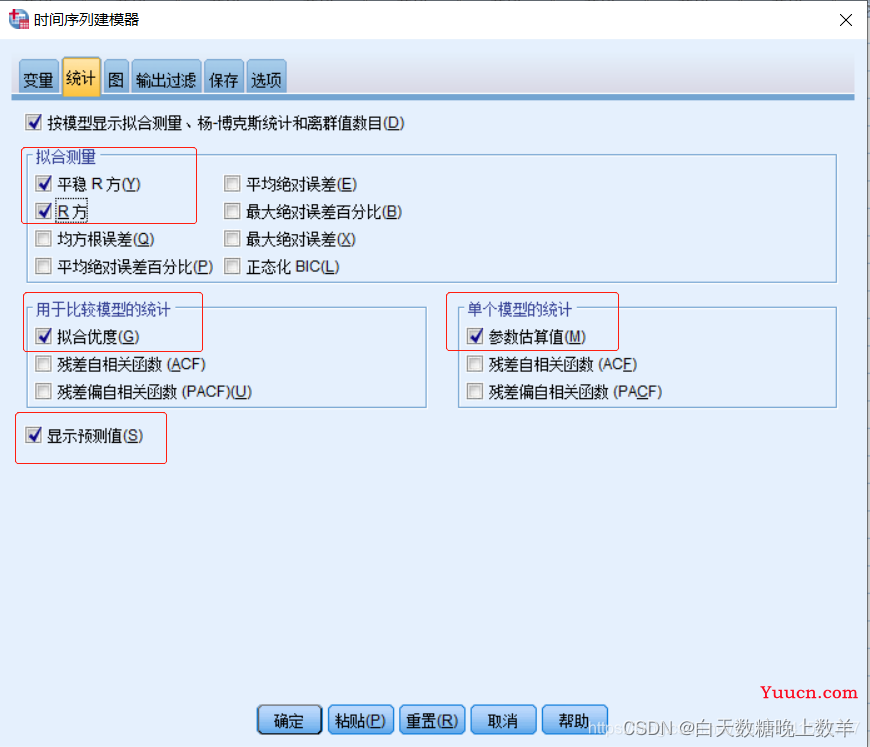Screen dimensions: 870x747
Task: Enable 正态化 BIC(L) checkbox
Action: click(232, 267)
